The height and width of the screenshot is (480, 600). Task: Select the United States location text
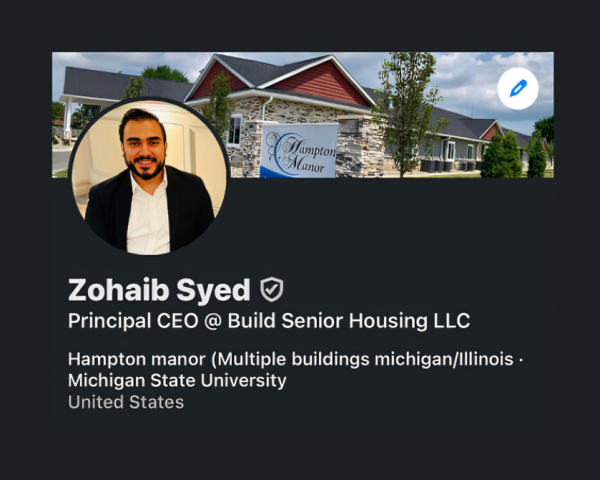[x=126, y=402]
